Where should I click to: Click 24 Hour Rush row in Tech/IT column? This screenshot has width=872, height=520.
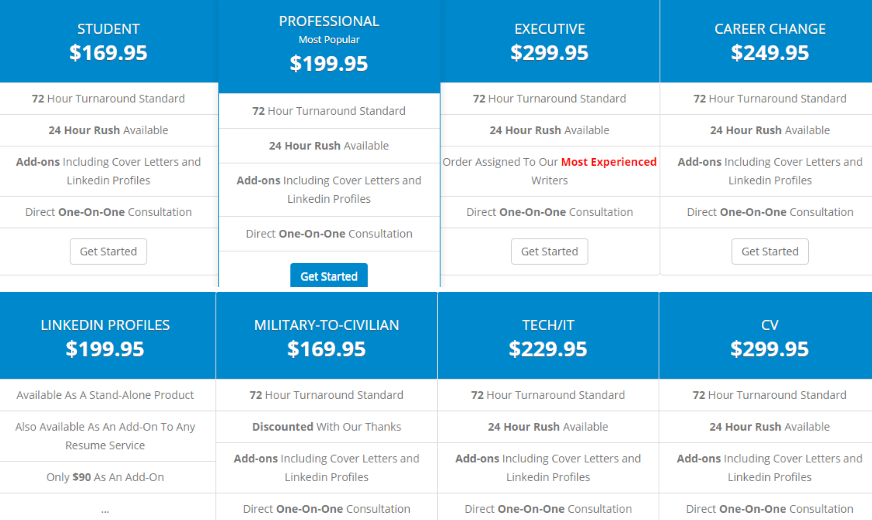[x=548, y=427]
